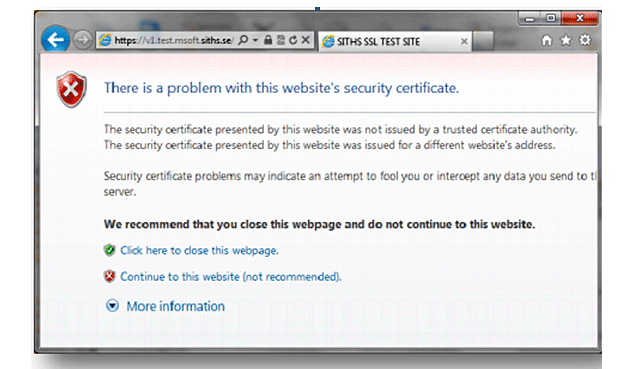
Task: Click into the https address field
Action: [x=174, y=40]
